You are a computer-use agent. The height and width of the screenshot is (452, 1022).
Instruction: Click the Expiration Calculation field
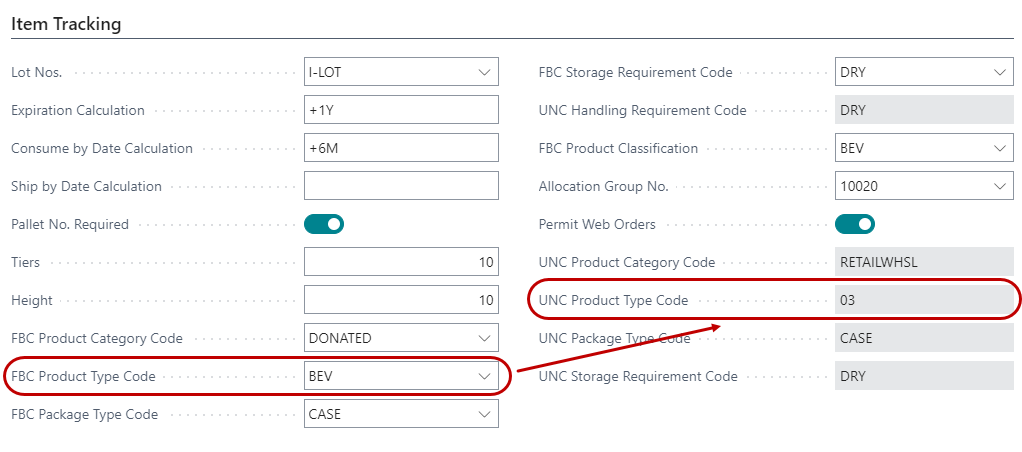coord(400,110)
